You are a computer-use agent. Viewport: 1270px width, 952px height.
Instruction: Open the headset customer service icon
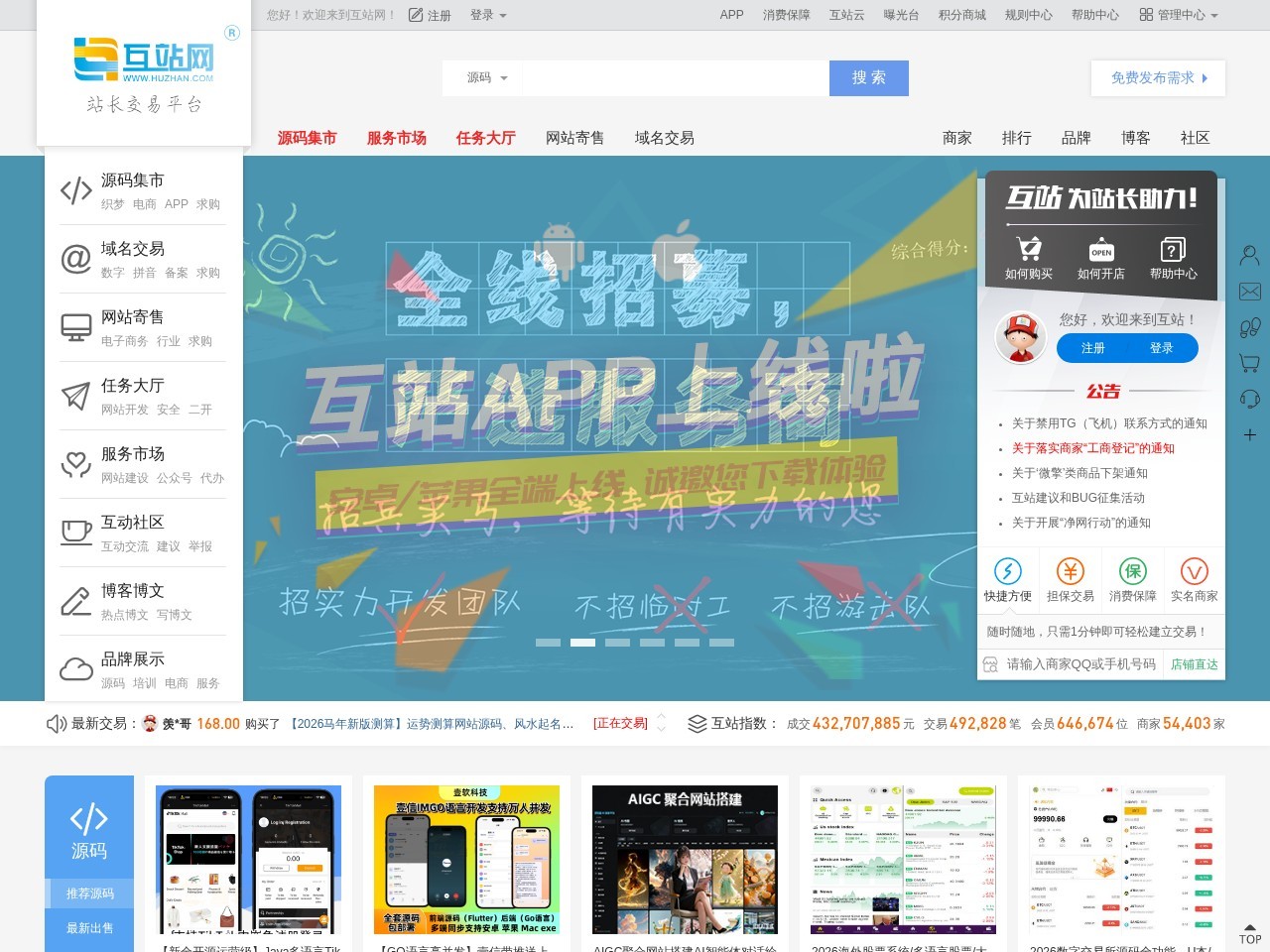coord(1249,399)
